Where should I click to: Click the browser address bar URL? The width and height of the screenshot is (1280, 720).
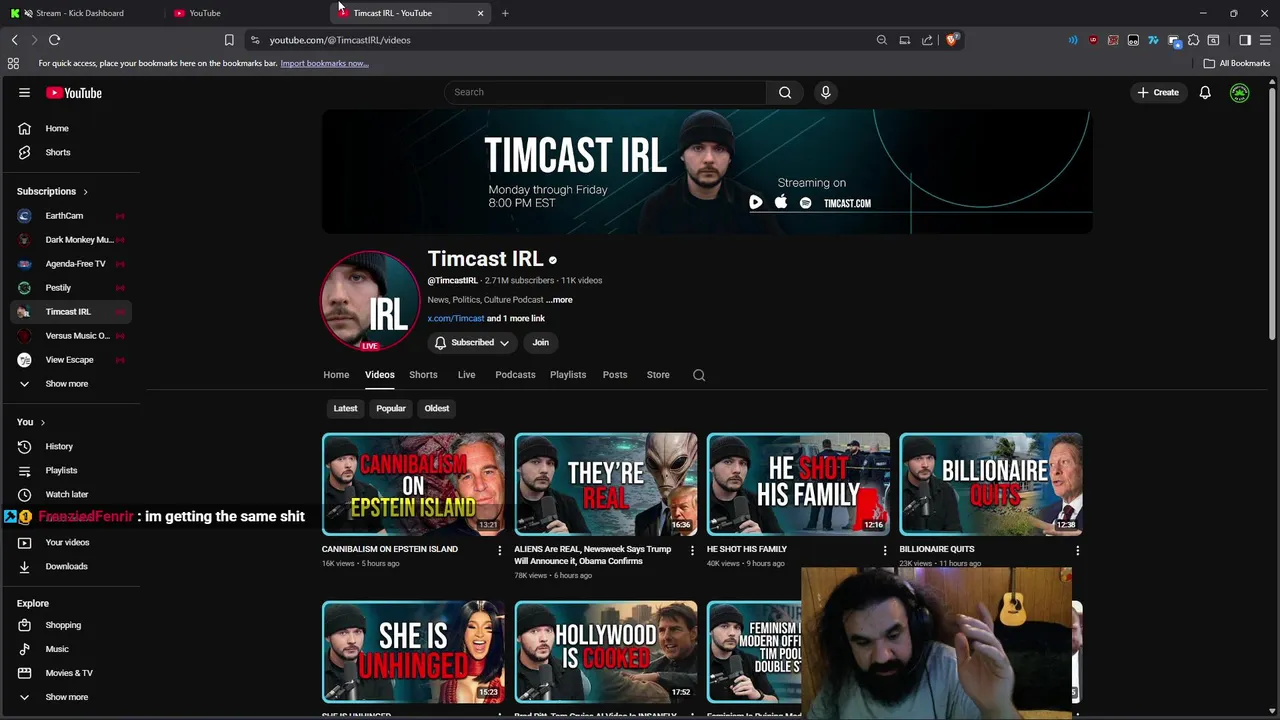340,40
